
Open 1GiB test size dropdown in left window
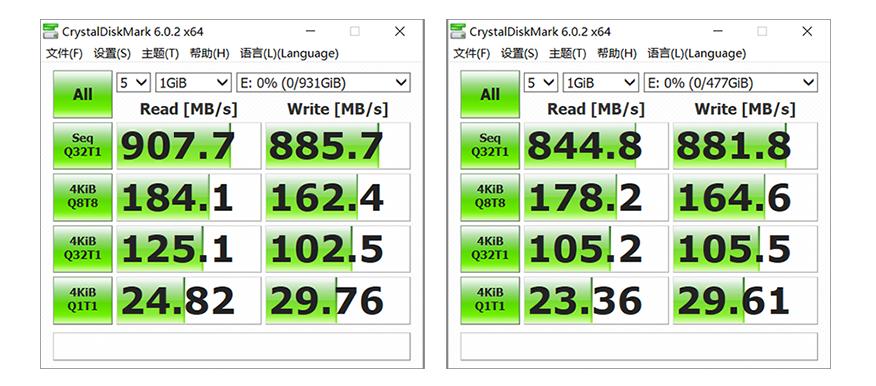193,83
